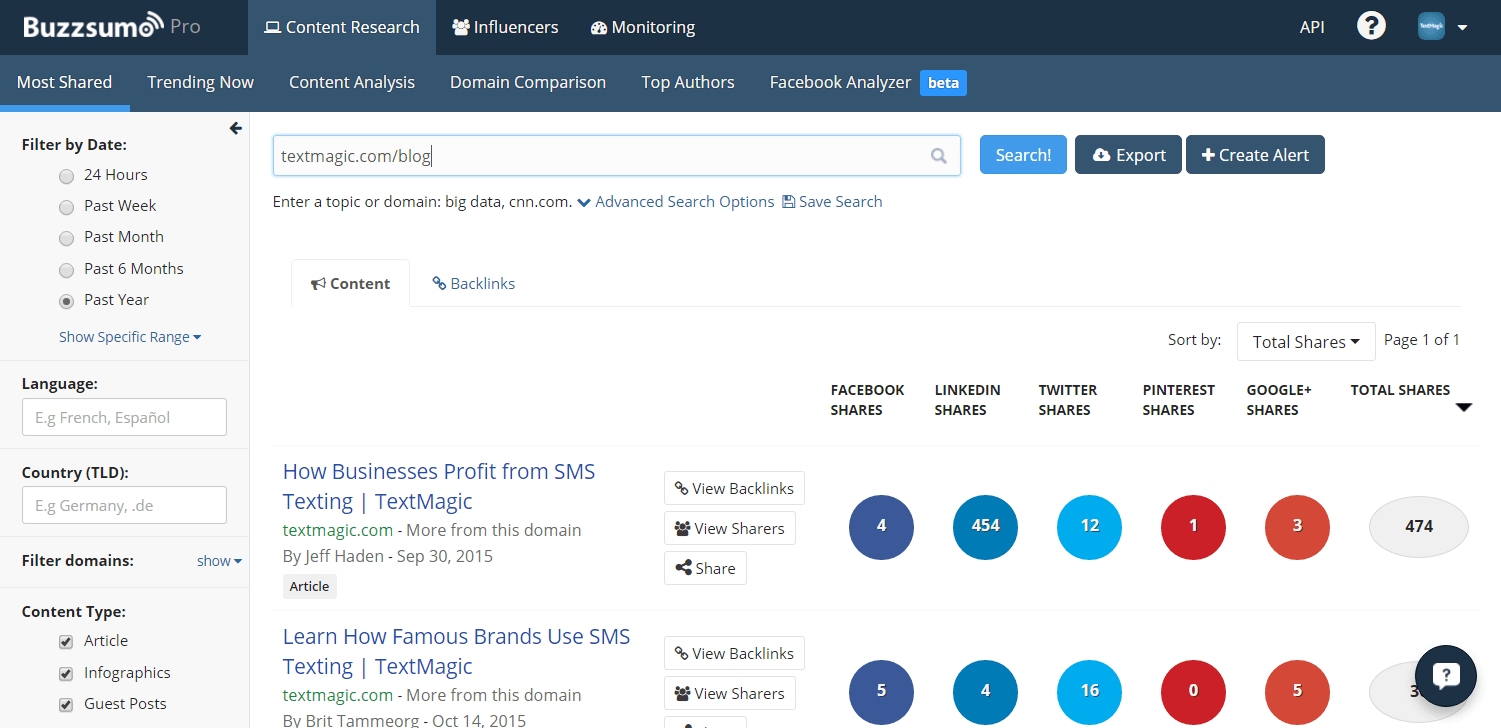Open How Businesses Profit from SMS Texting article
Image resolution: width=1501 pixels, height=728 pixels.
pos(439,486)
